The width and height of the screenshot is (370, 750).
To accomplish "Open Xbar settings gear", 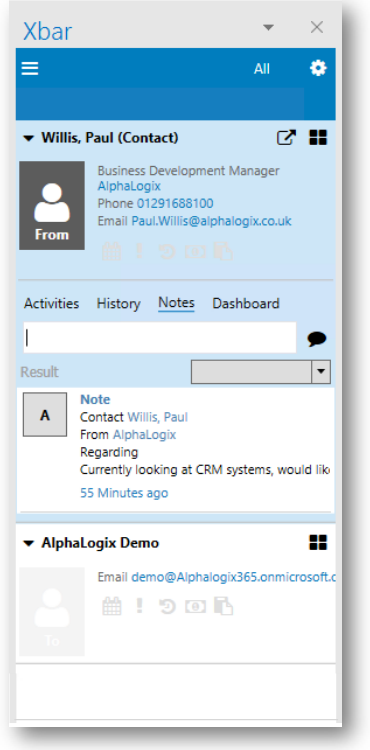I will pyautogui.click(x=318, y=68).
